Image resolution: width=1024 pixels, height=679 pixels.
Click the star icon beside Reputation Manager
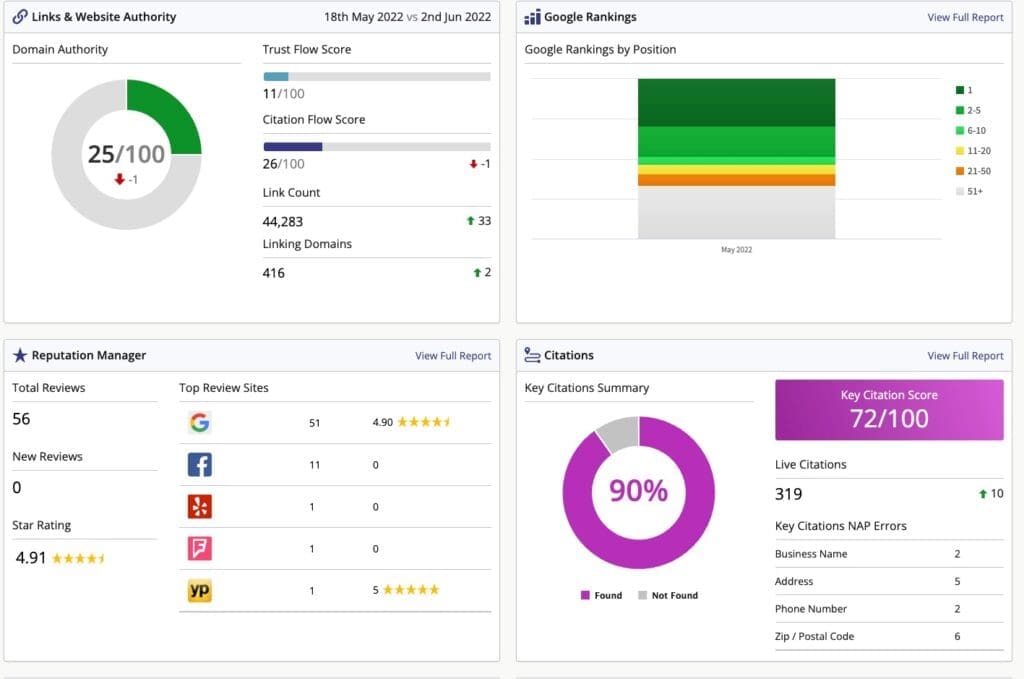click(x=20, y=355)
